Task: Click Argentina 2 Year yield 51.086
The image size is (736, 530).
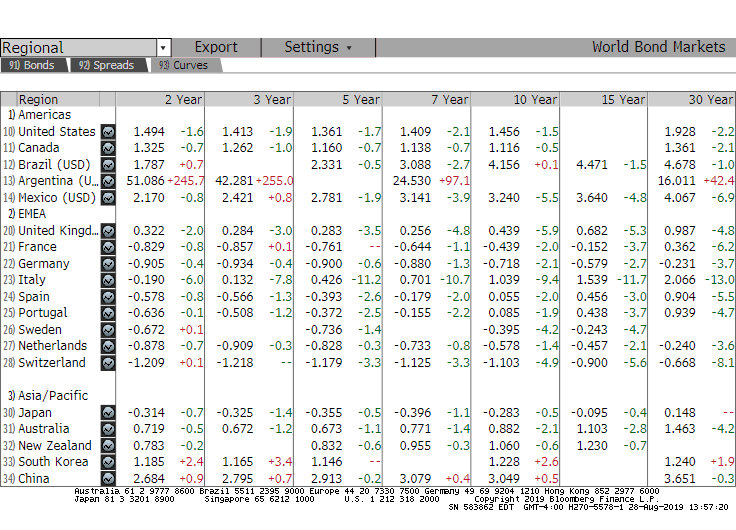Action: (146, 181)
